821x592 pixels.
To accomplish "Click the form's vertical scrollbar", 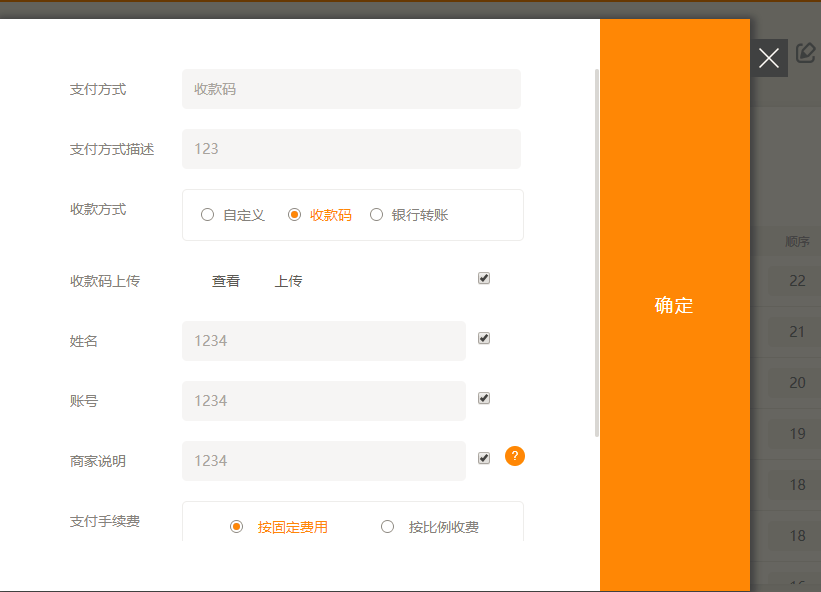I will click(597, 250).
